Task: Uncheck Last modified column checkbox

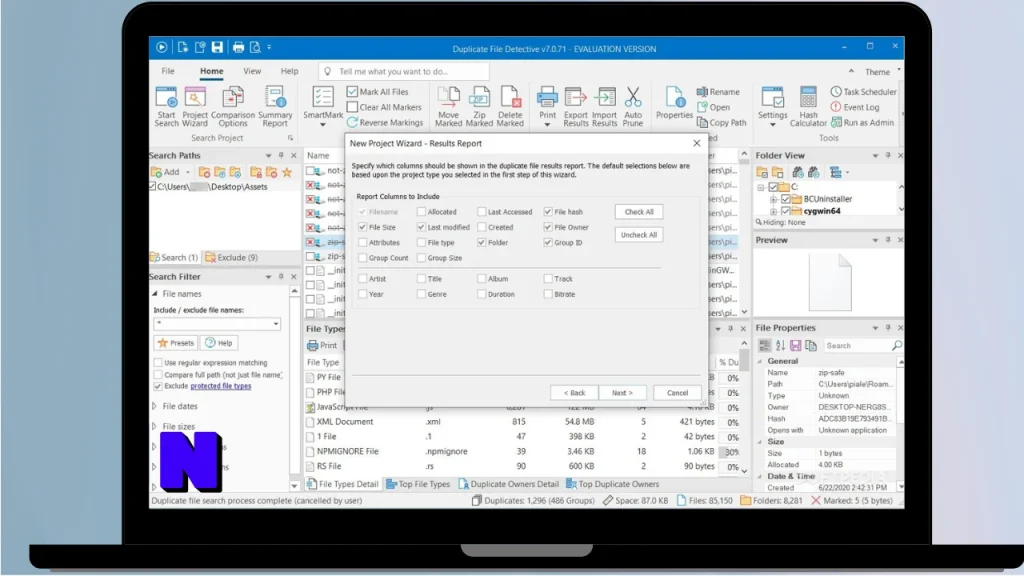Action: click(421, 227)
